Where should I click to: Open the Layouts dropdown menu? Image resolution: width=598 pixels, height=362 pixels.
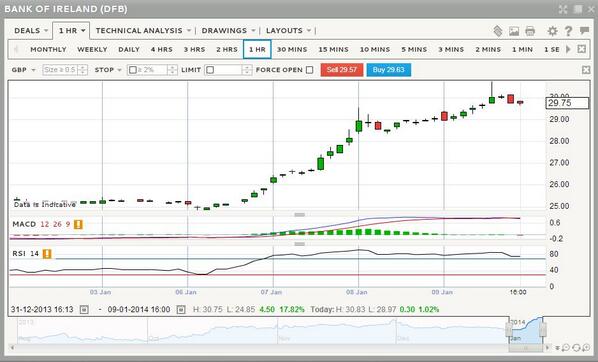[288, 31]
